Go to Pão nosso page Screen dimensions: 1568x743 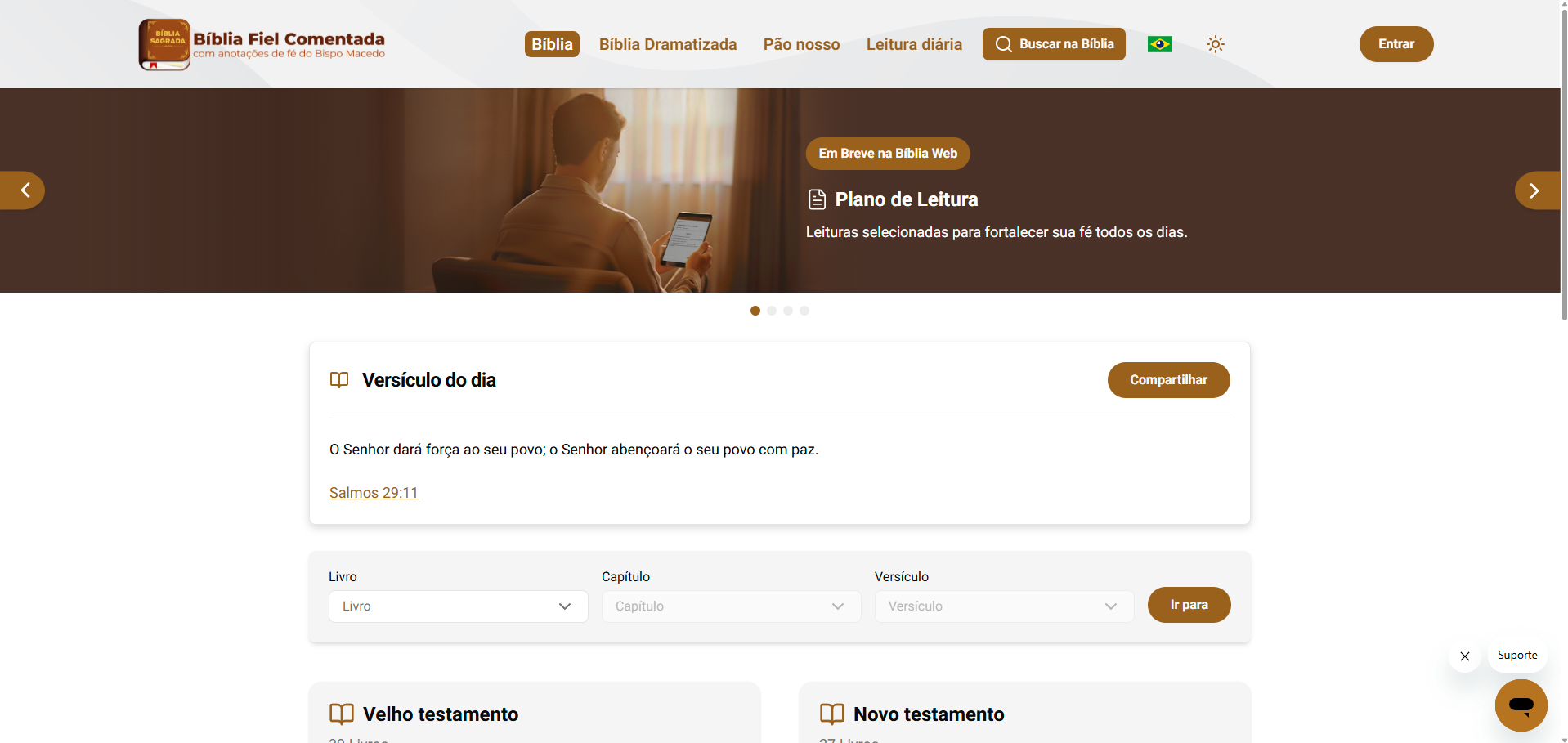(x=801, y=44)
